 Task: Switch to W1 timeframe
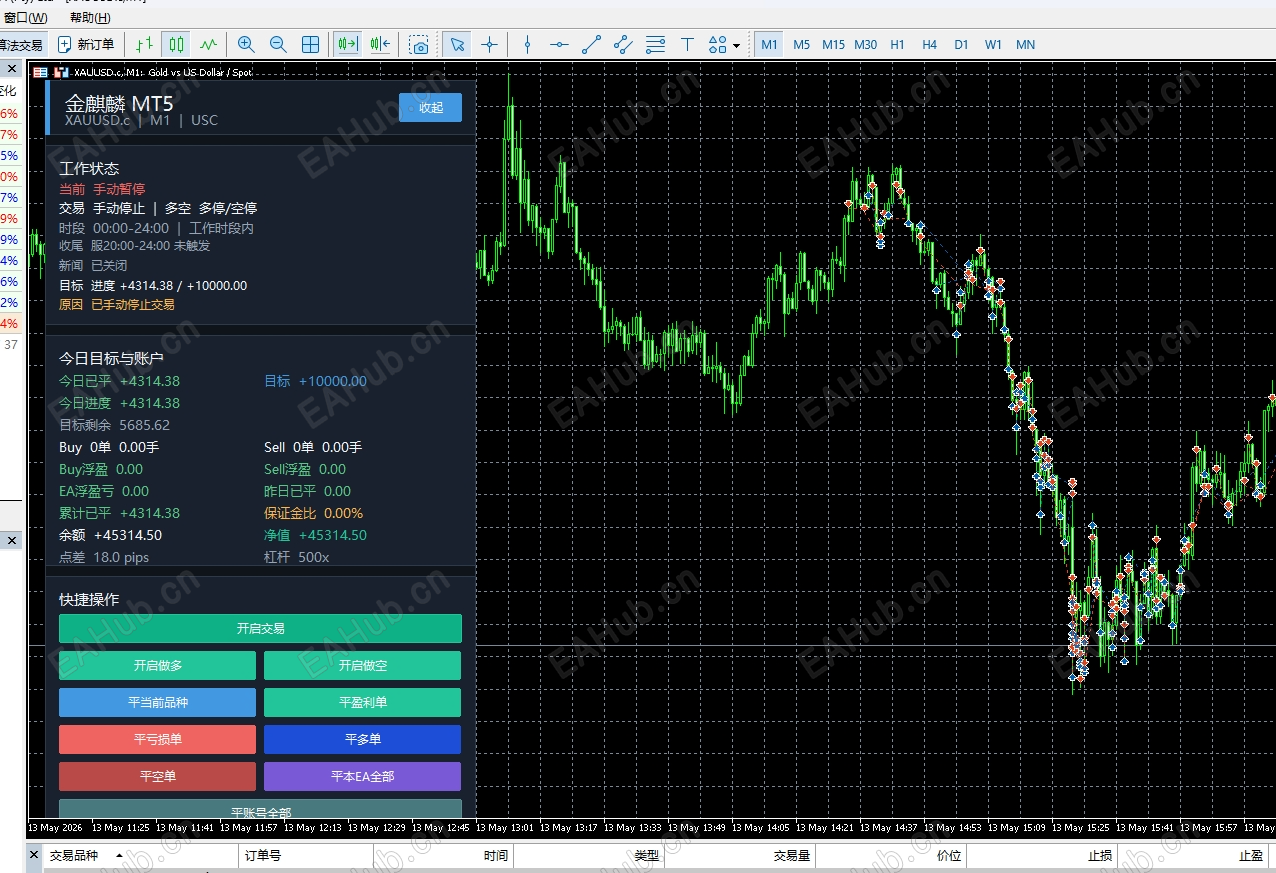click(993, 44)
